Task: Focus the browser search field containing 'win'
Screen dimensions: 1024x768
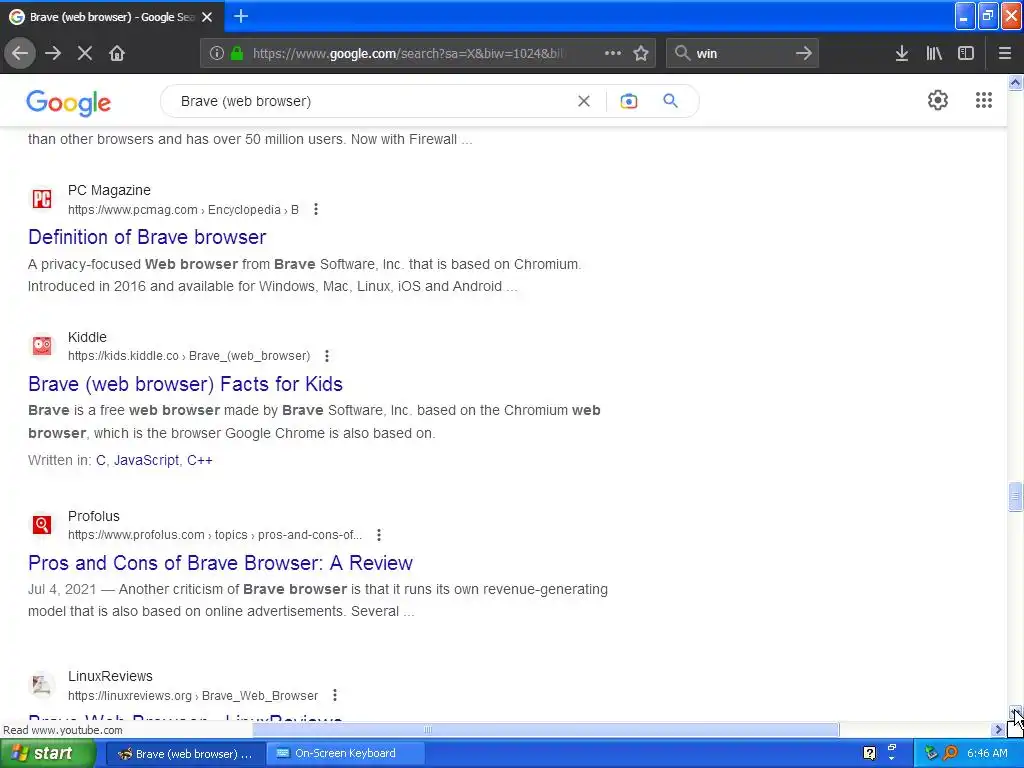Action: click(743, 54)
